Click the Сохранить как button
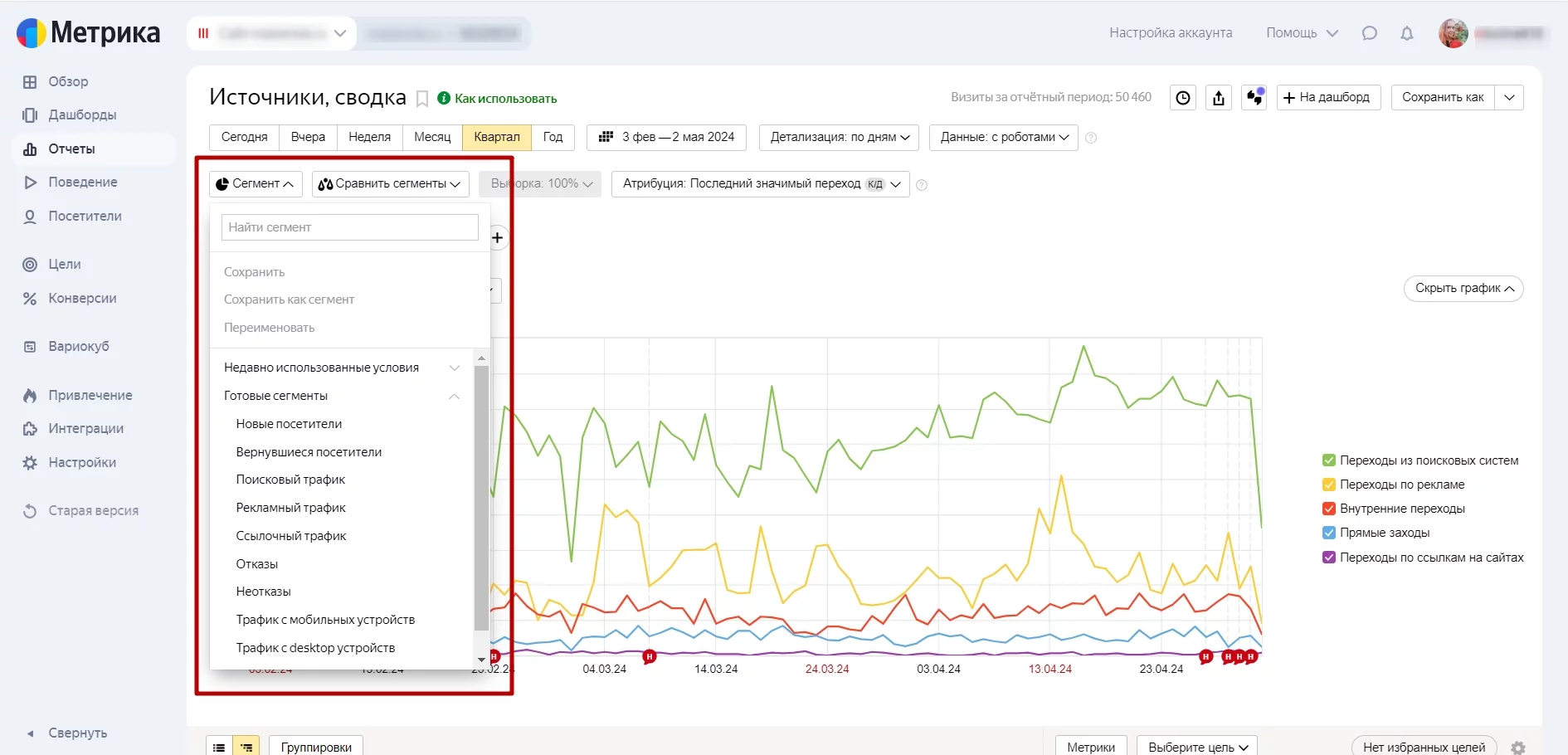The height and width of the screenshot is (755, 1568). pos(1443,97)
